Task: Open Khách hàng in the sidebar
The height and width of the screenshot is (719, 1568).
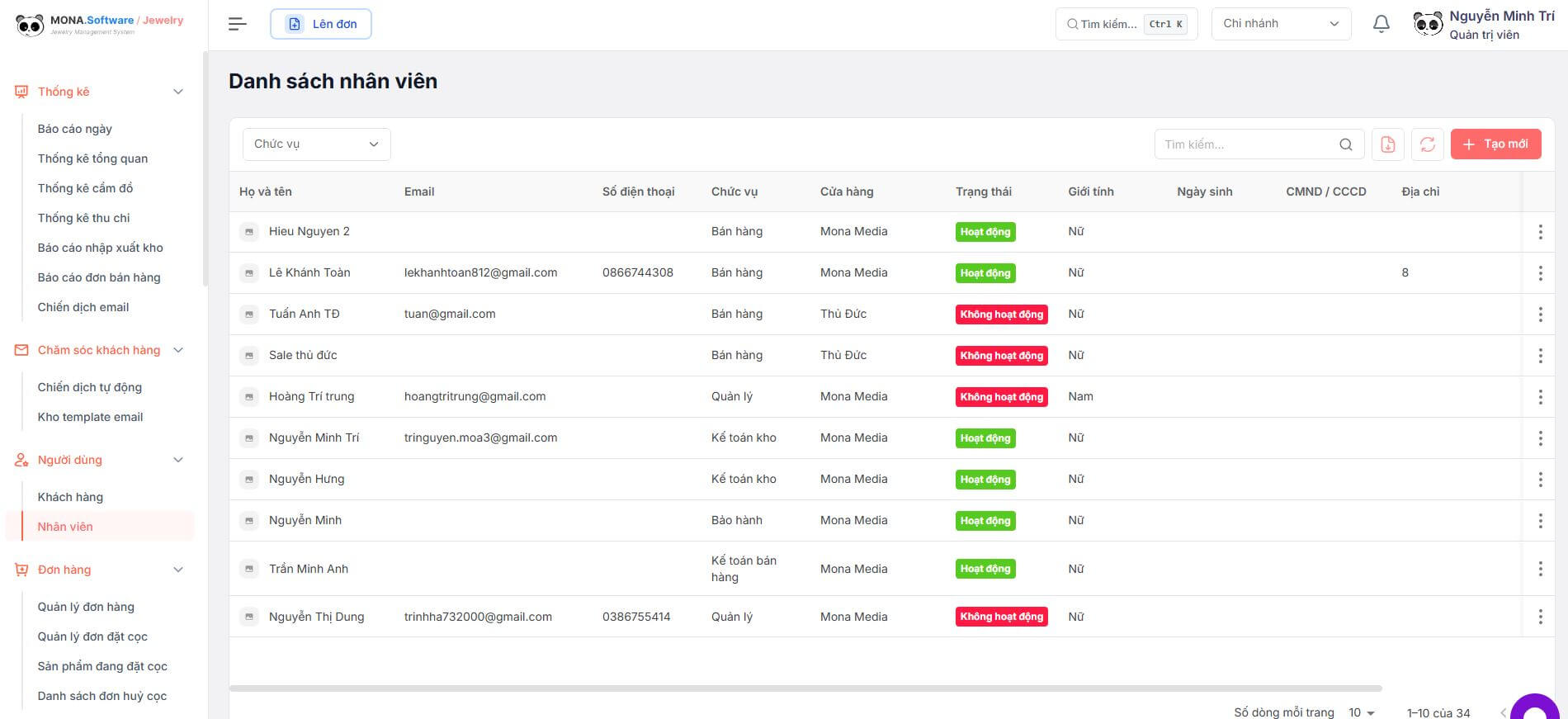Action: click(x=70, y=497)
